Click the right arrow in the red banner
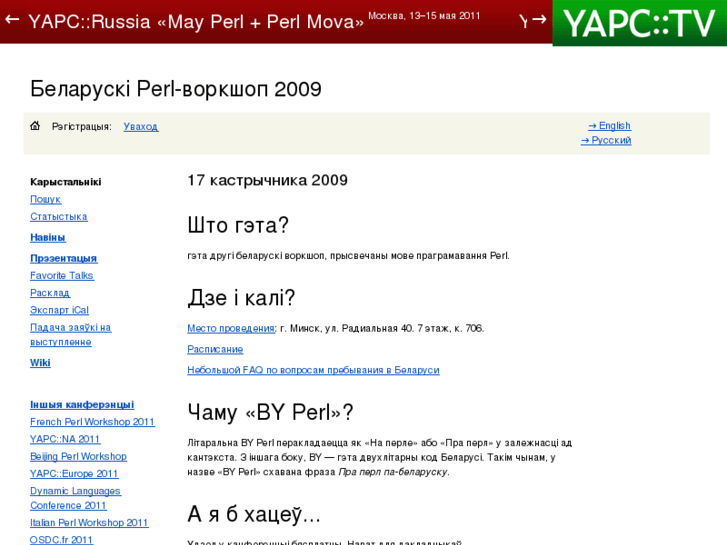Viewport: 727px width, 545px height. tap(539, 19)
